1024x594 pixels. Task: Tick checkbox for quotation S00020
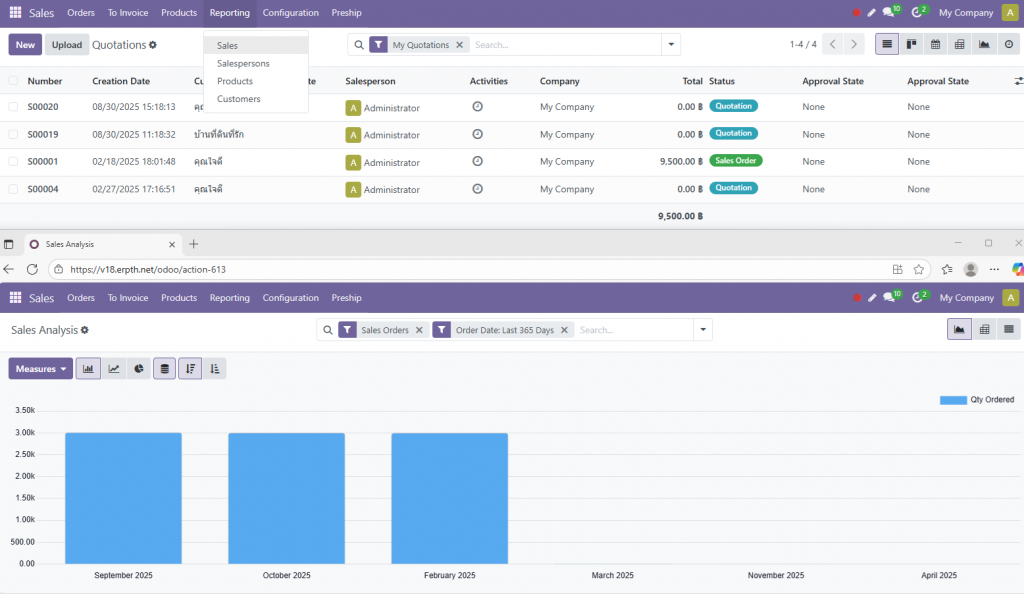(x=13, y=107)
